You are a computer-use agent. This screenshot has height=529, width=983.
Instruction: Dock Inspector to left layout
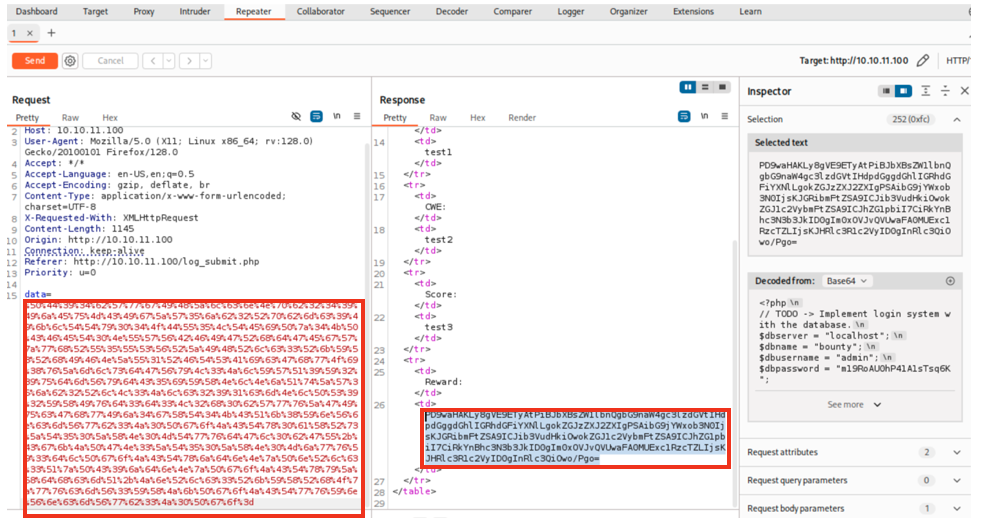click(886, 91)
